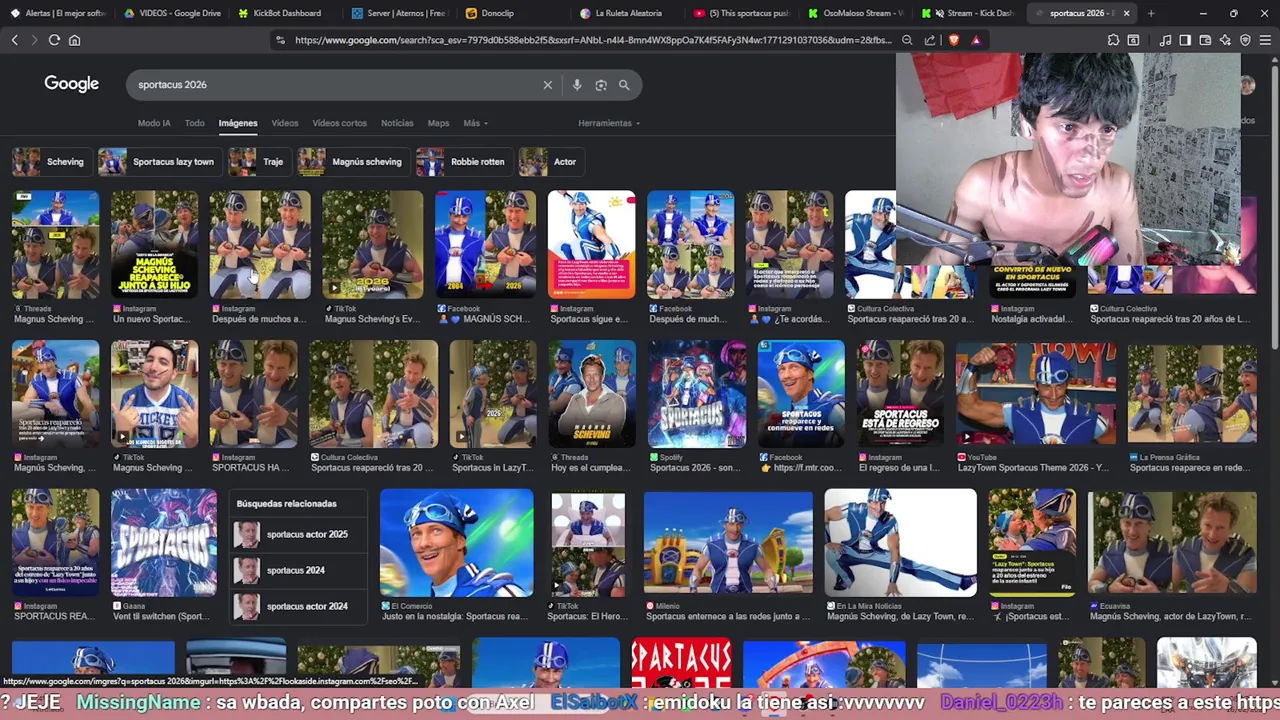Open the extensions puzzle icon

pyautogui.click(x=1113, y=40)
